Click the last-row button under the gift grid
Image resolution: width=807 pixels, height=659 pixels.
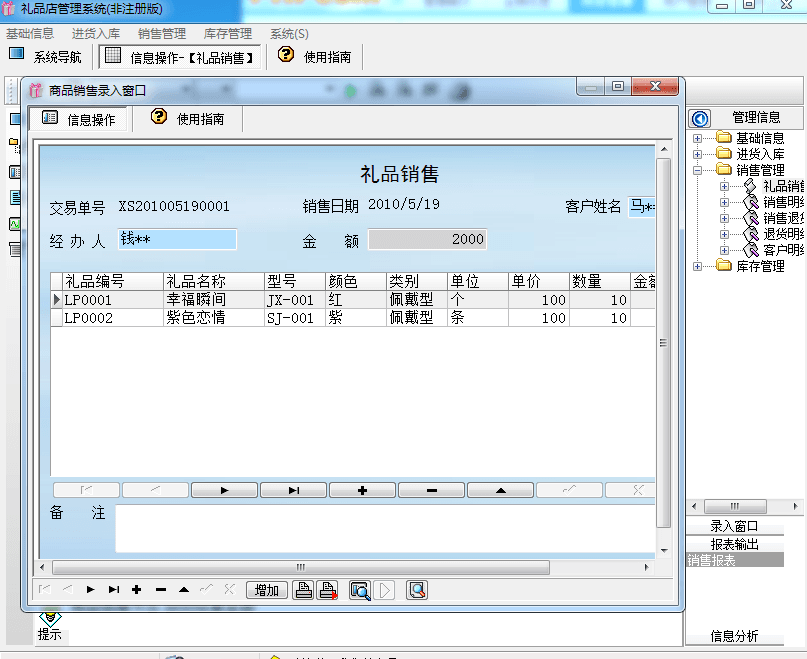tap(293, 490)
